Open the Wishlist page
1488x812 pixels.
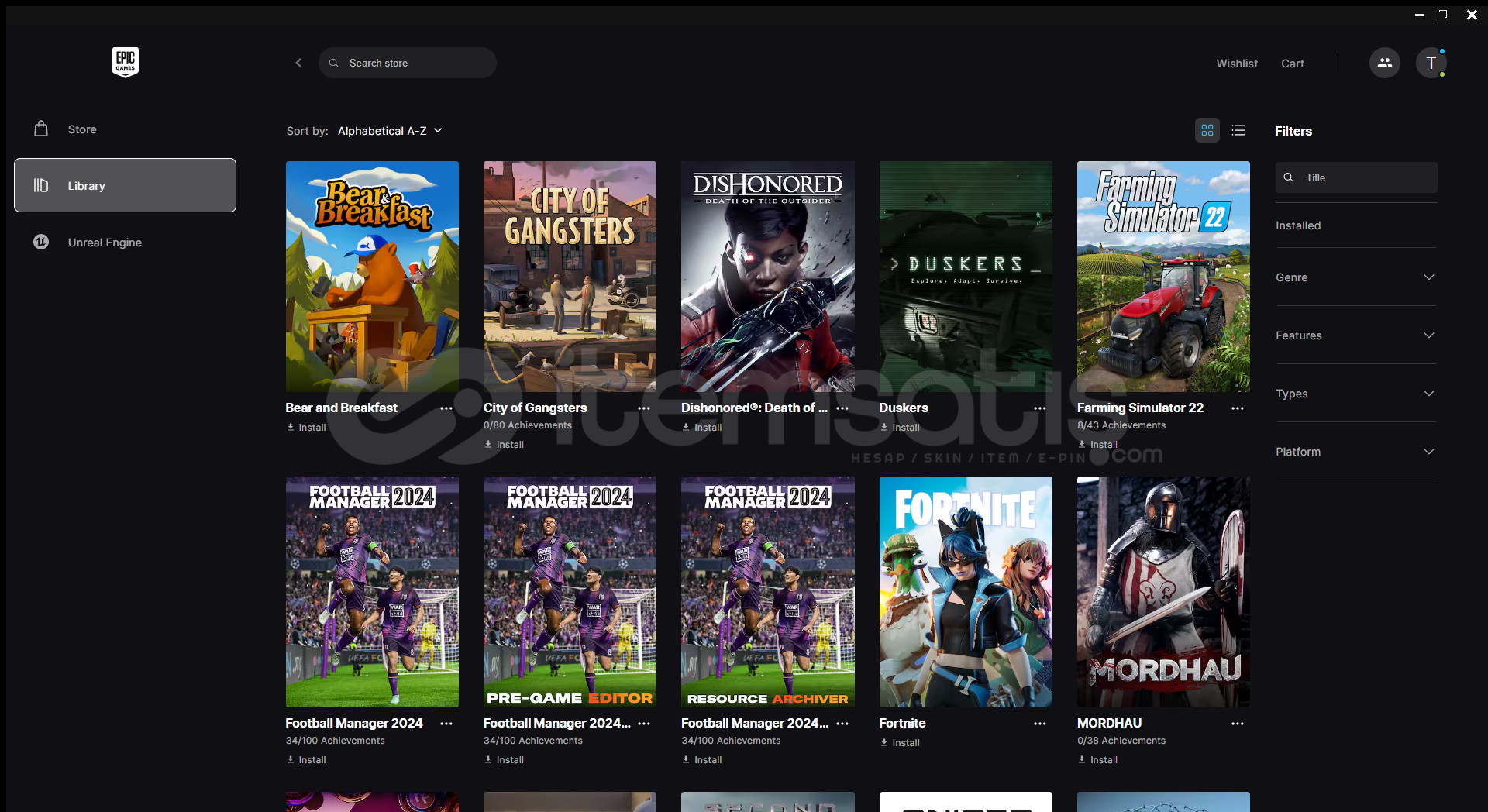(1237, 64)
